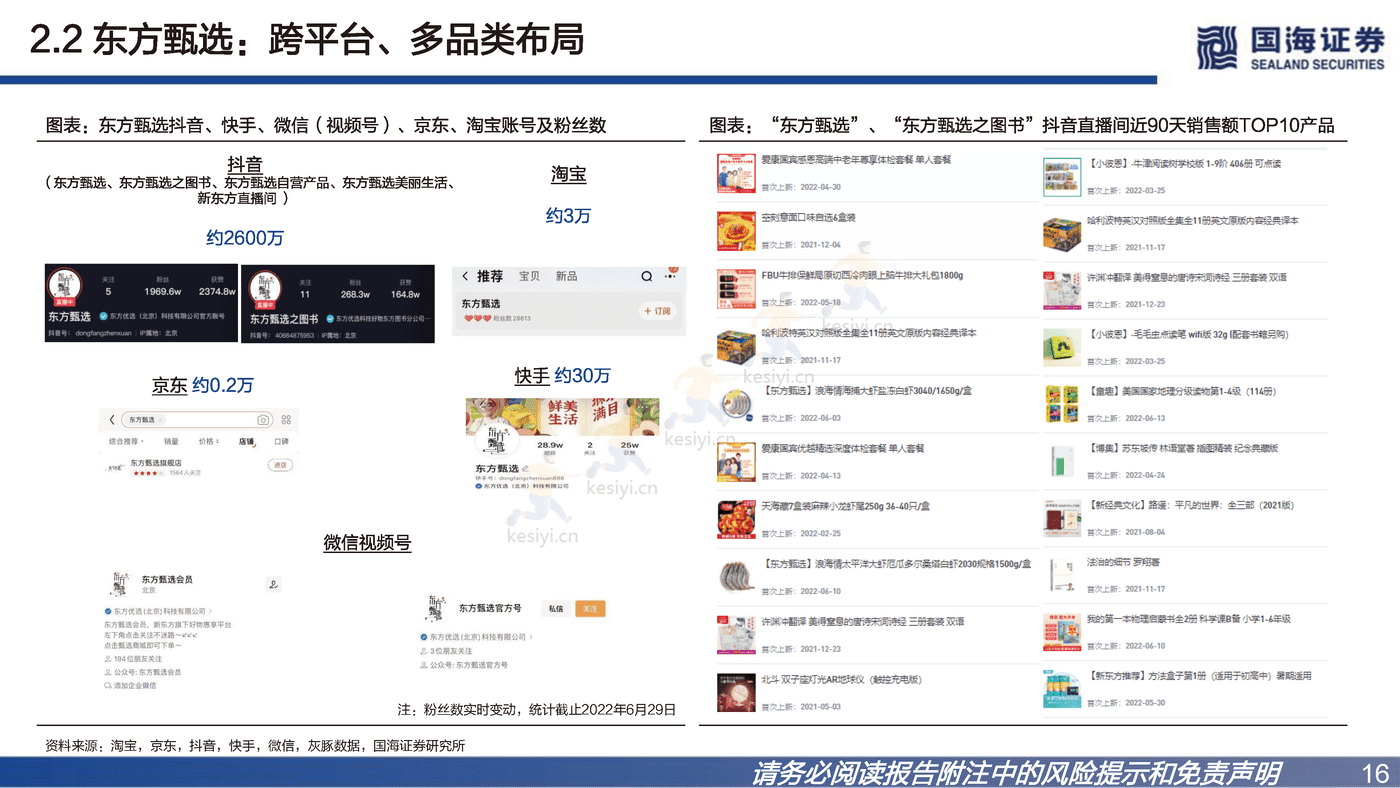The height and width of the screenshot is (788, 1400).
Task: Click the 淘宝 约3万 heading
Action: coord(568,194)
